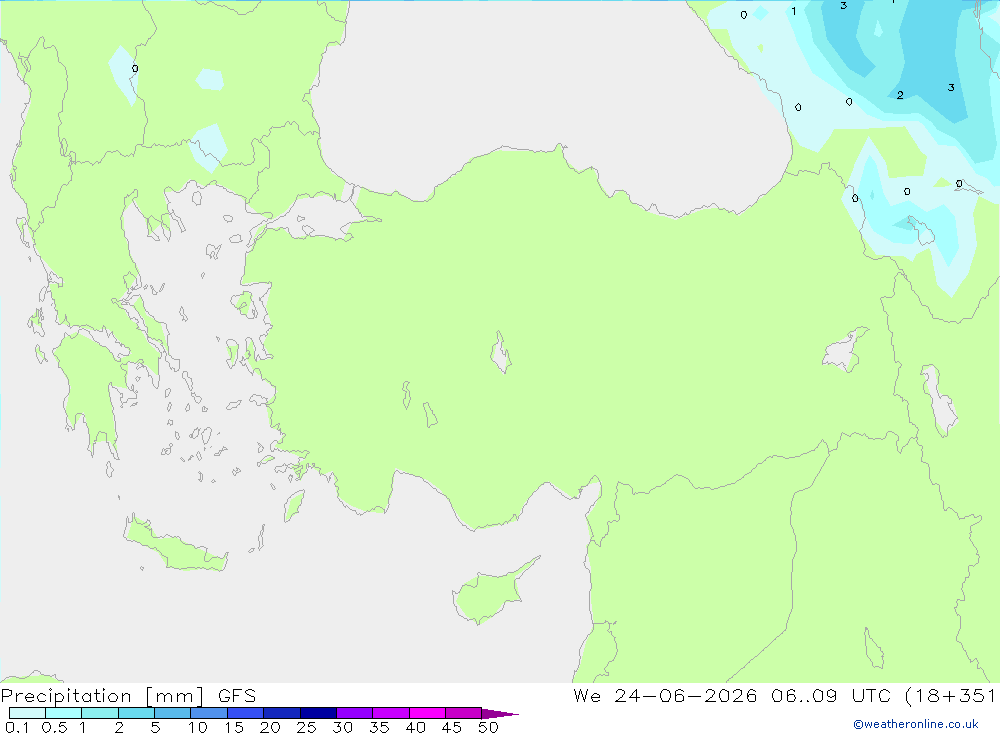
Task: Click the '35' legend scale label
Action: pos(379,727)
